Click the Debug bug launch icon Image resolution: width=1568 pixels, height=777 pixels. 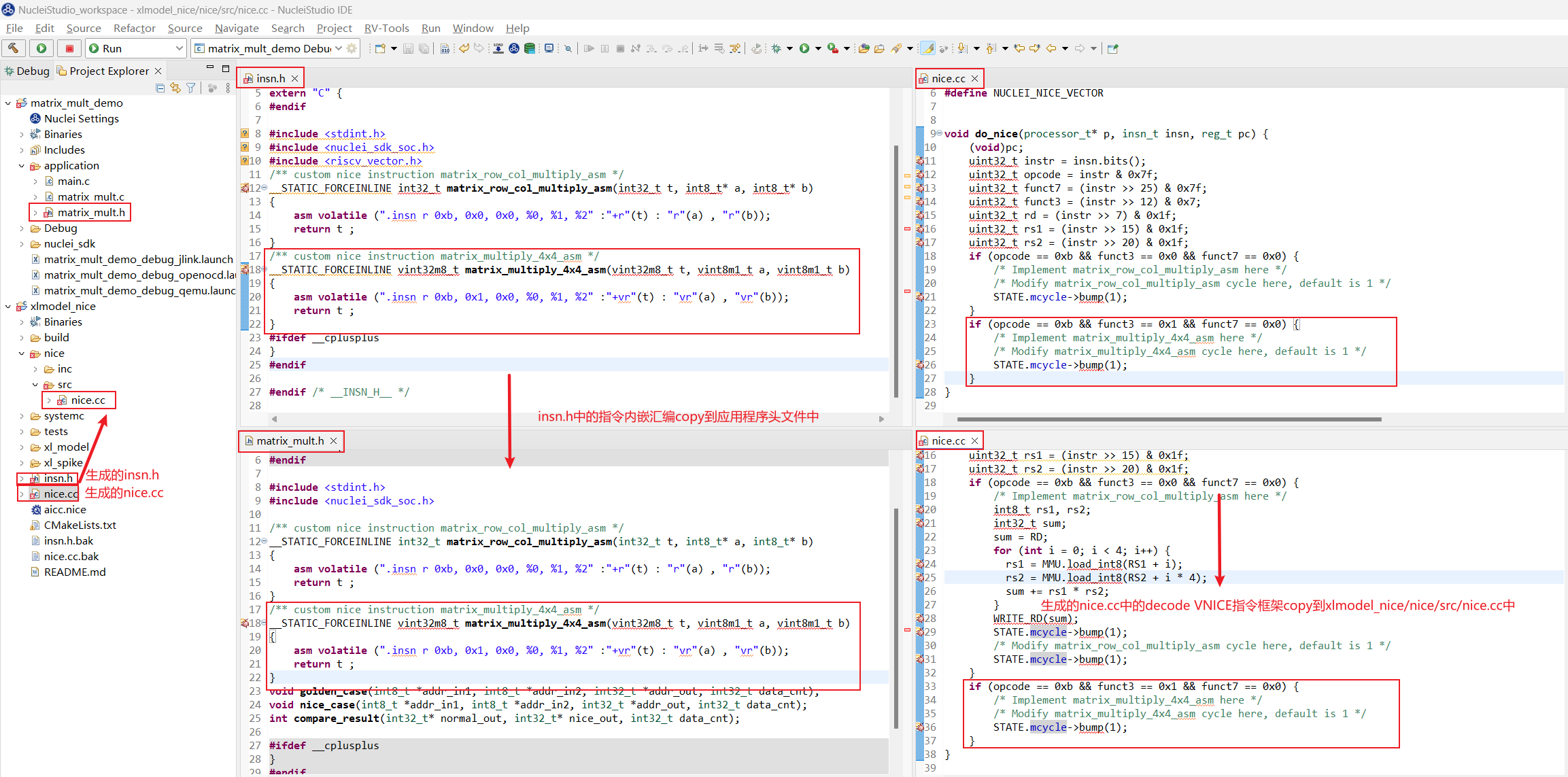776,48
